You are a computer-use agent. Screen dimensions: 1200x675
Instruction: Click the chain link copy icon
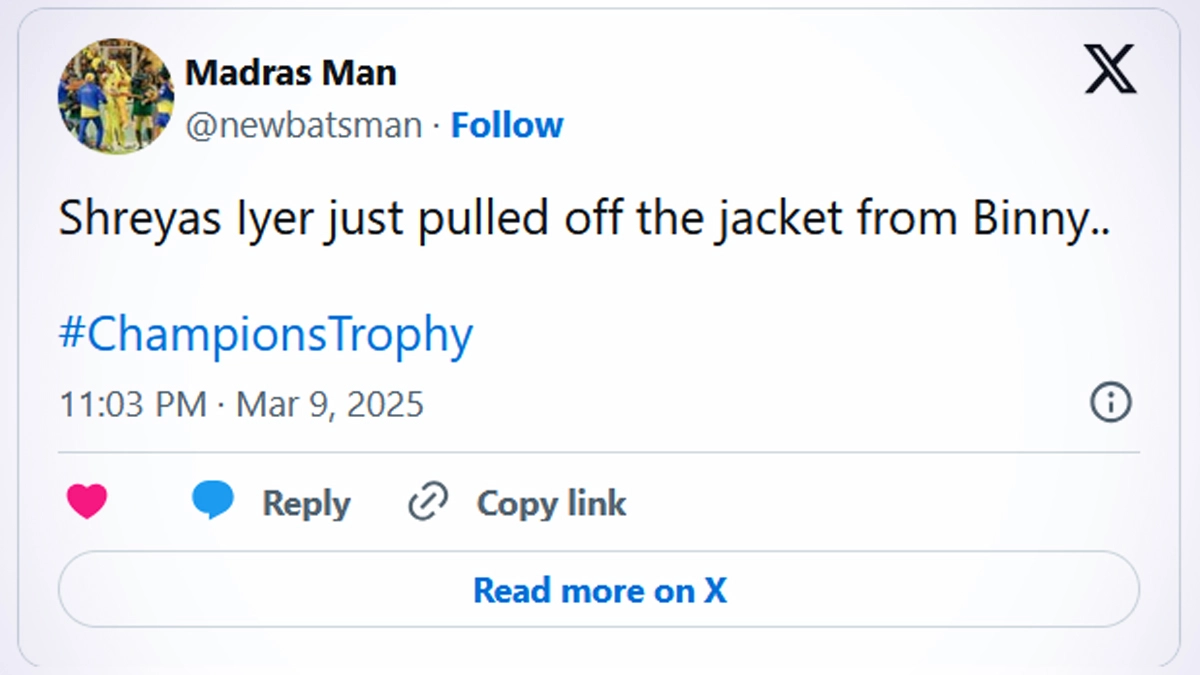pyautogui.click(x=428, y=502)
